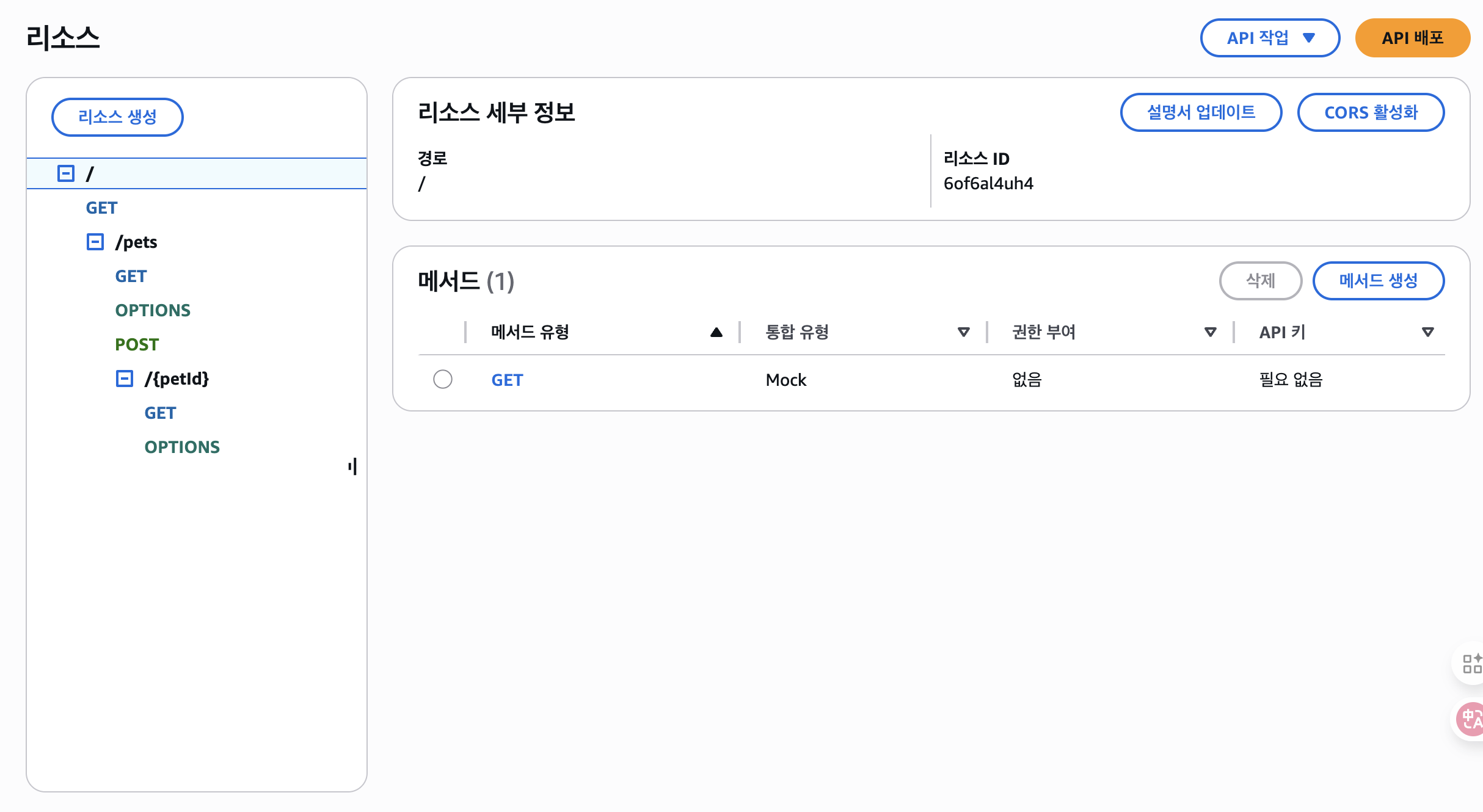Viewport: 1483px width, 812px height.
Task: Sort the 메서드 유형 column ascending
Action: [716, 332]
